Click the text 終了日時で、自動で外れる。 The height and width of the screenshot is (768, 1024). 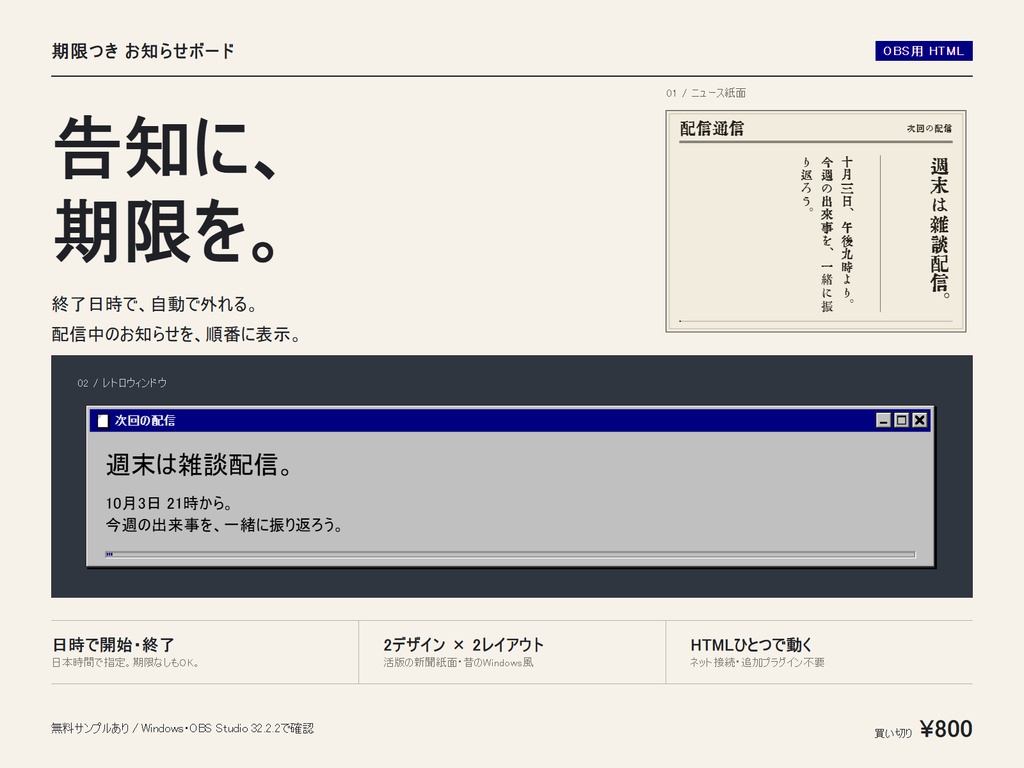[x=155, y=304]
